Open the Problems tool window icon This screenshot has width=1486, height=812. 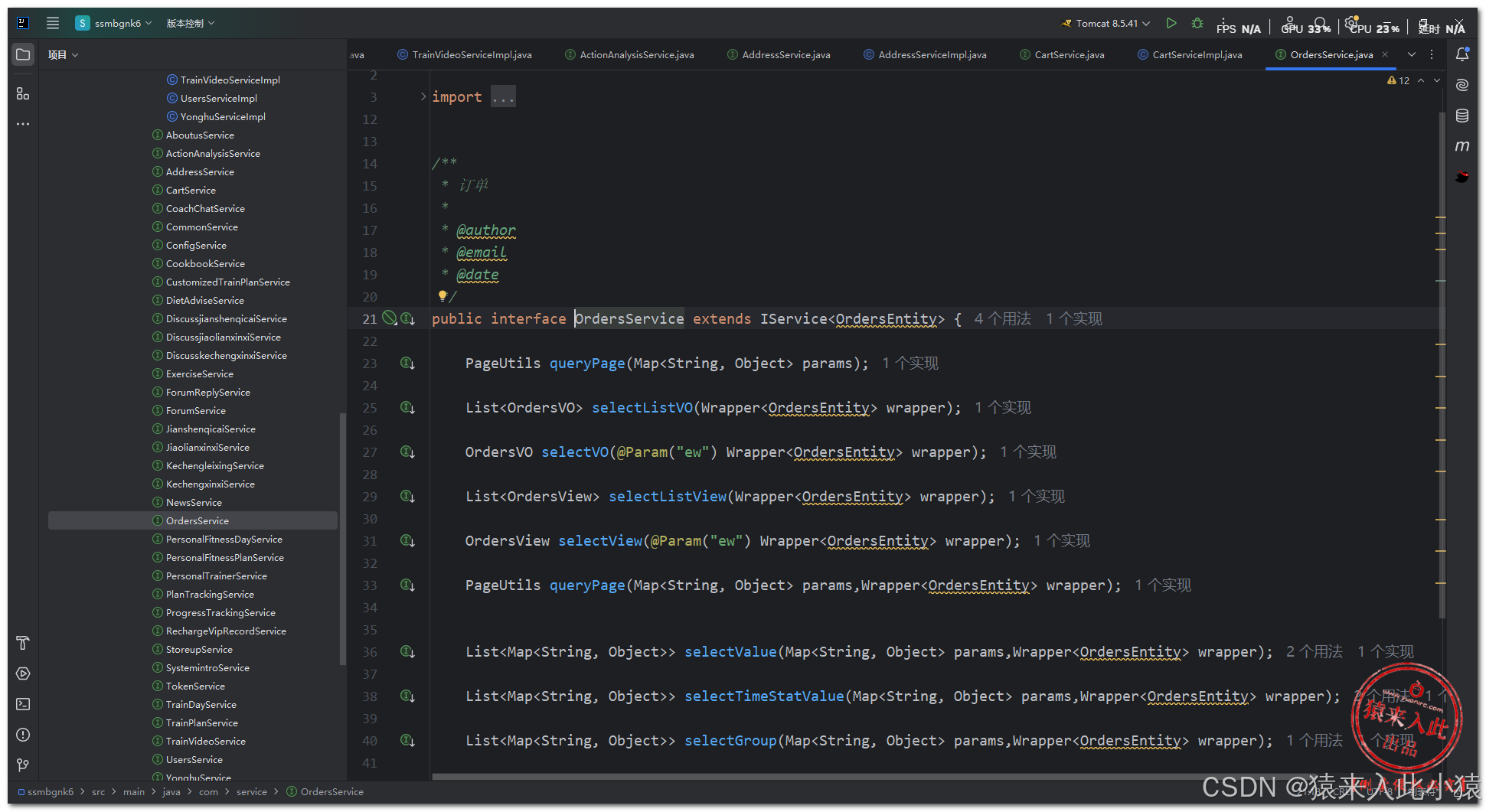pyautogui.click(x=23, y=735)
